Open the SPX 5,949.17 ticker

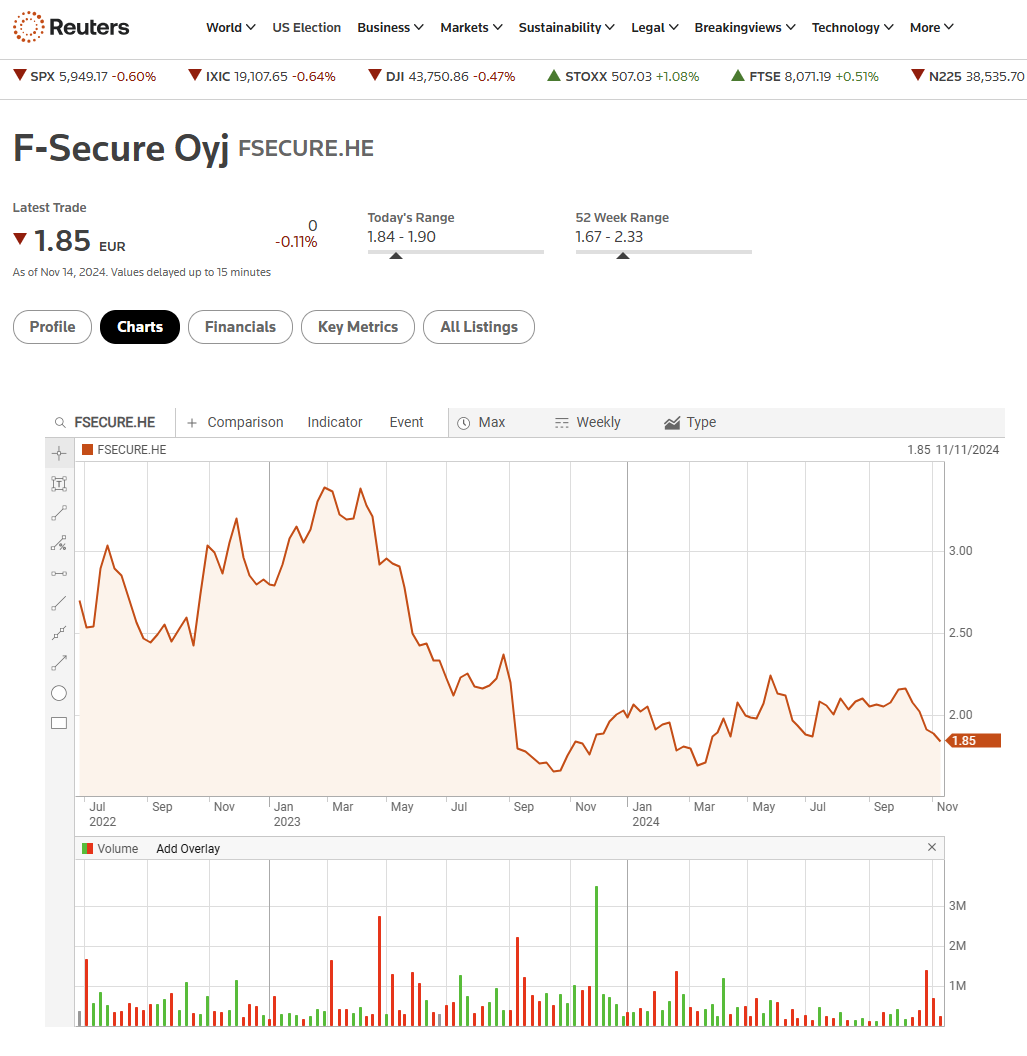click(85, 76)
